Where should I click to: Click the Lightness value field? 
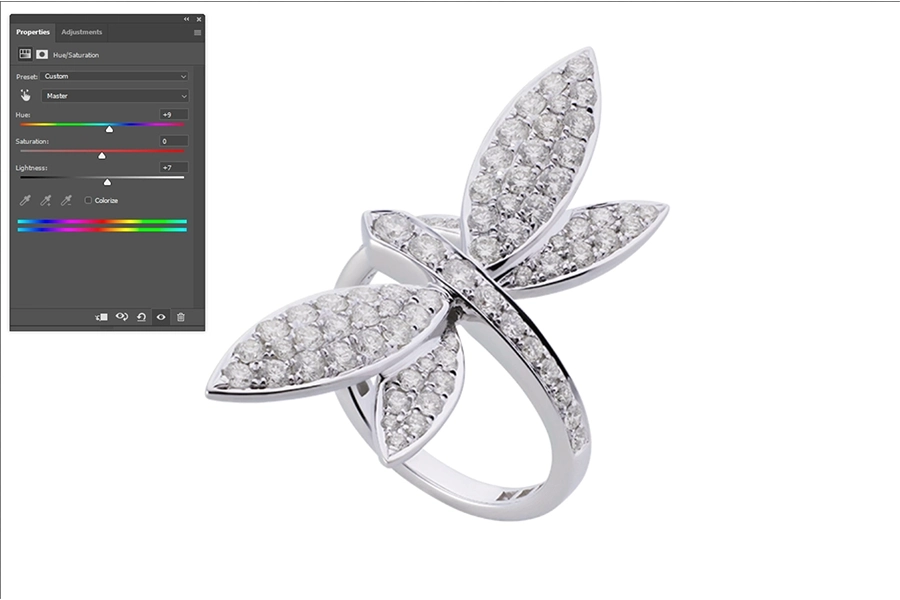pos(174,167)
